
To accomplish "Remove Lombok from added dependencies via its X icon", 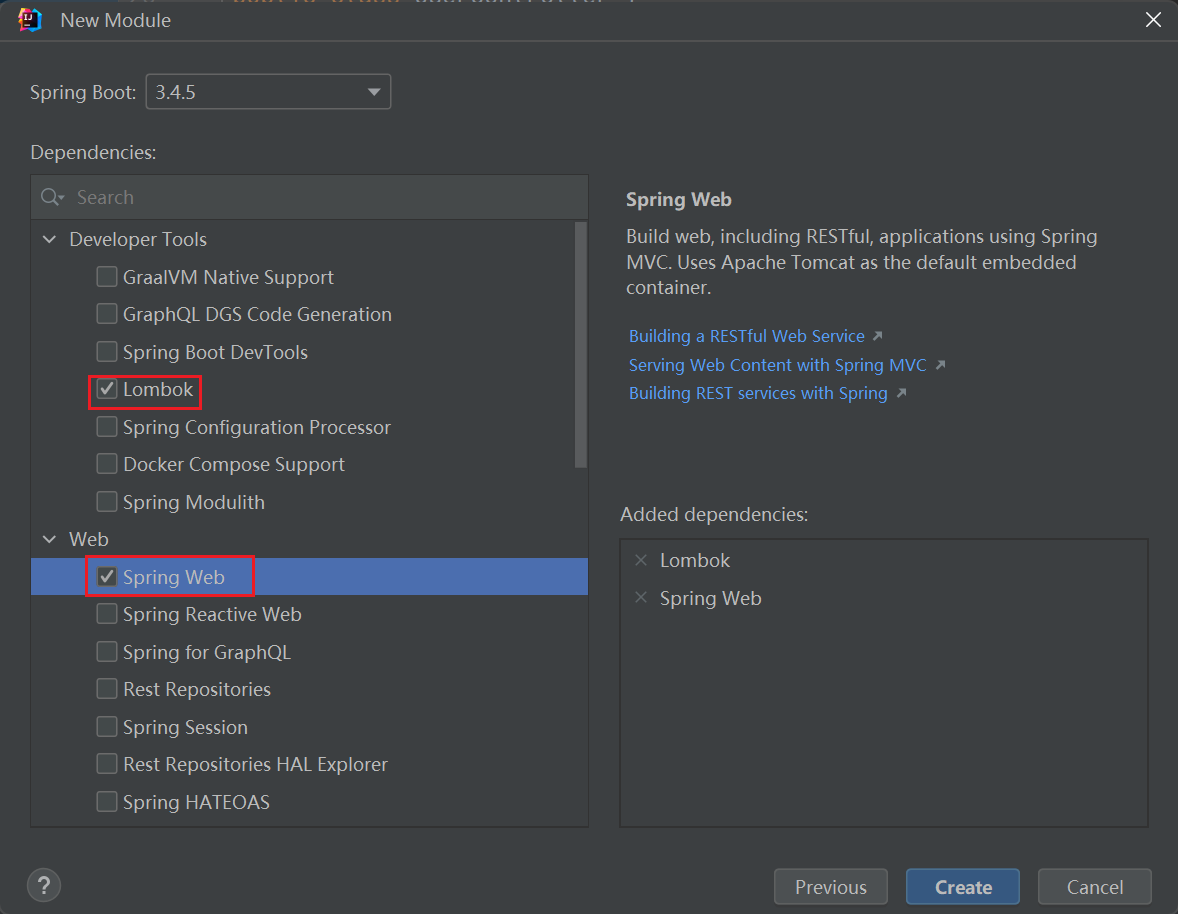I will (640, 560).
